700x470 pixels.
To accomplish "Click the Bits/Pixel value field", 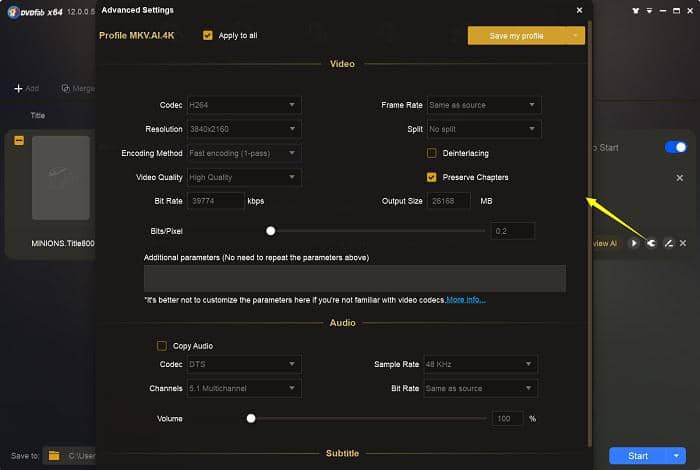I will [512, 231].
